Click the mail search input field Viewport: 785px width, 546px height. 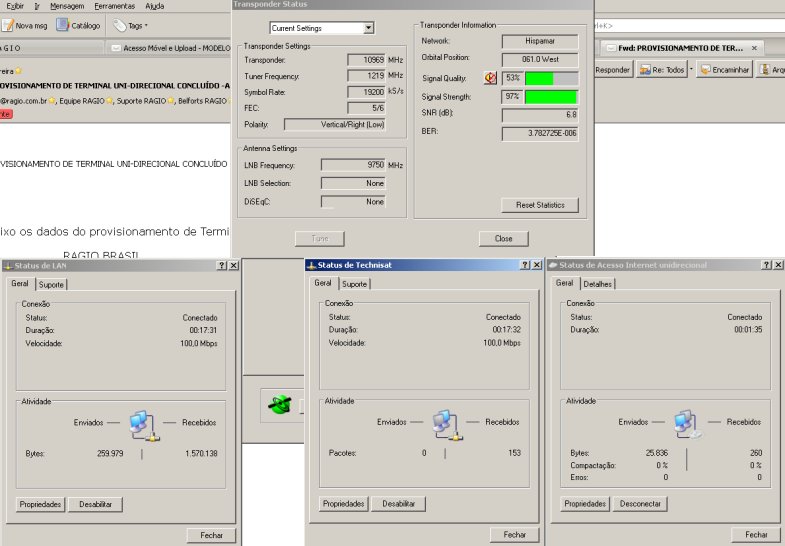coord(689,26)
